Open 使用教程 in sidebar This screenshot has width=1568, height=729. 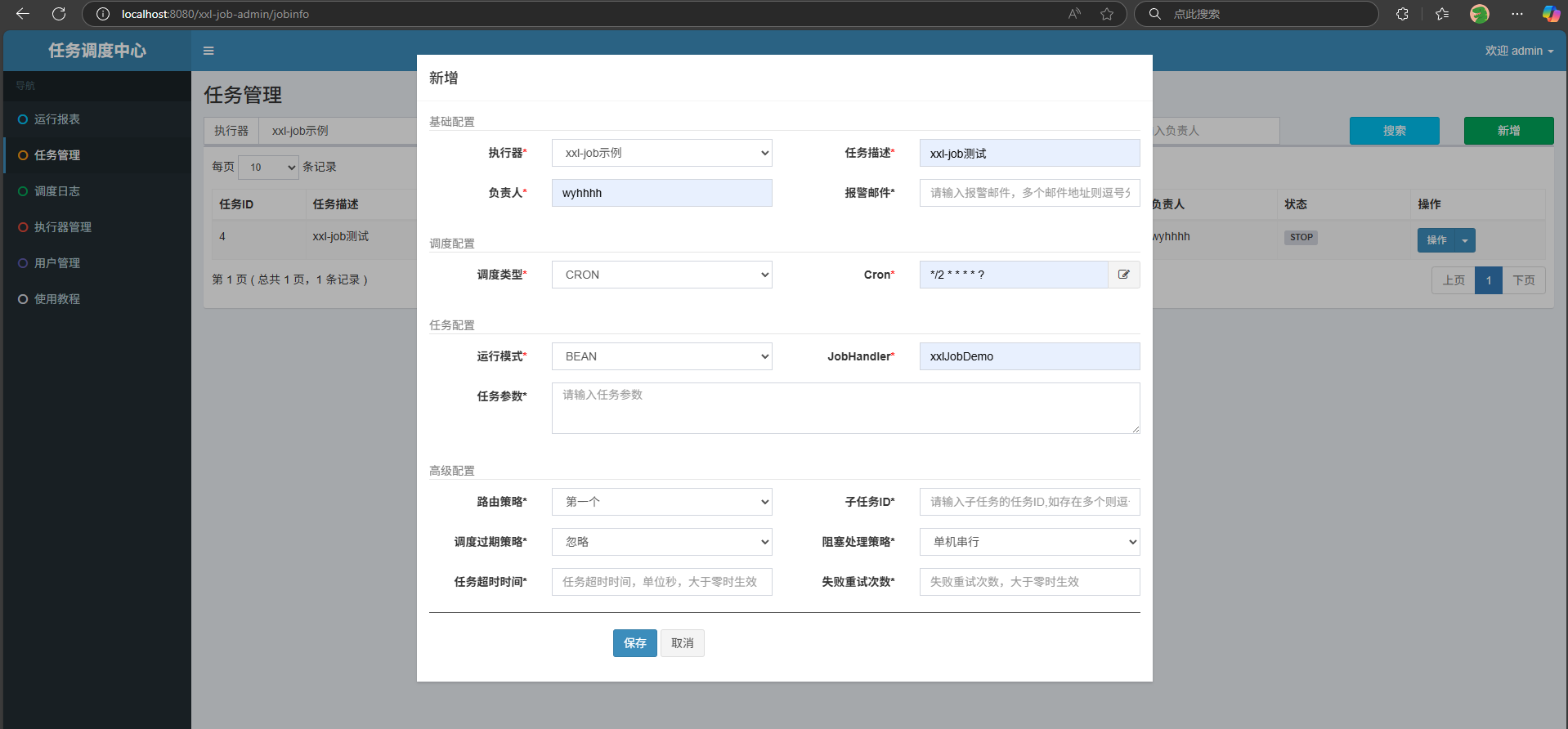97,299
